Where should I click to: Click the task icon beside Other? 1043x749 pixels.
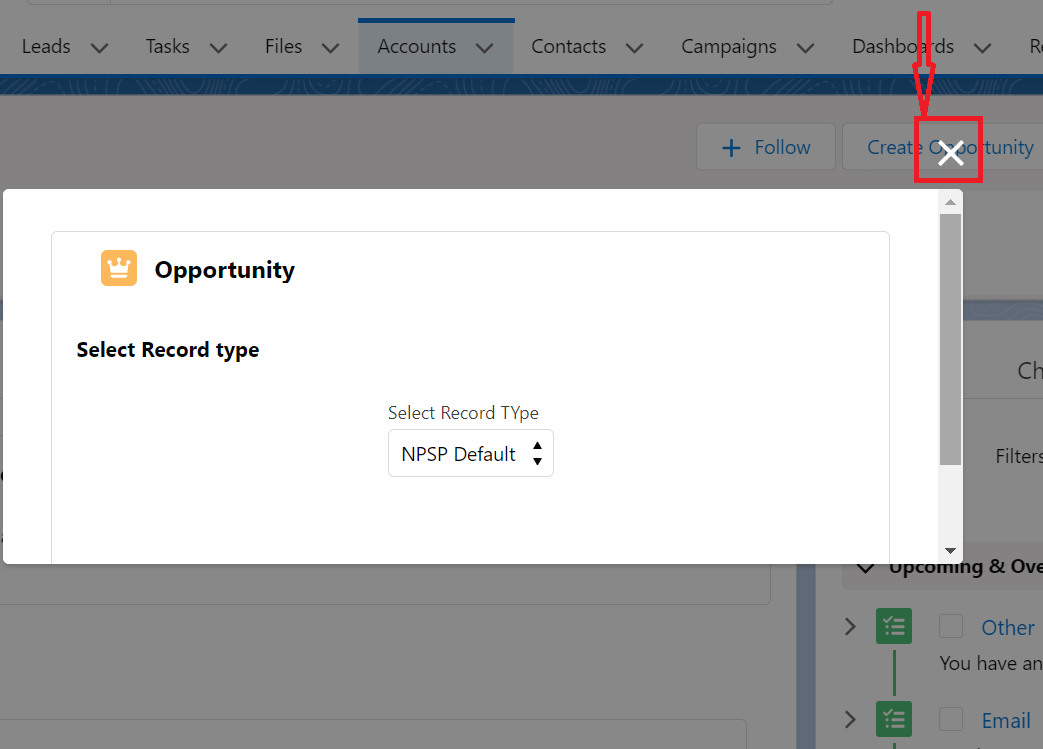(x=894, y=626)
